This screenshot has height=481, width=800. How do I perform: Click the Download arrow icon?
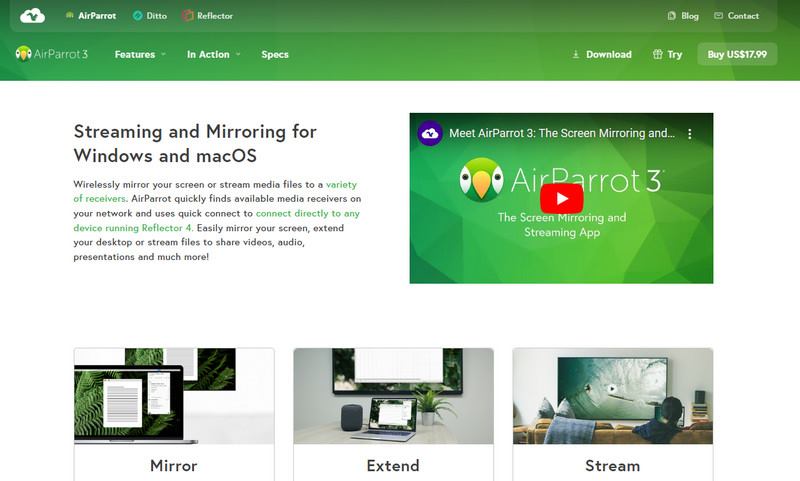point(576,54)
